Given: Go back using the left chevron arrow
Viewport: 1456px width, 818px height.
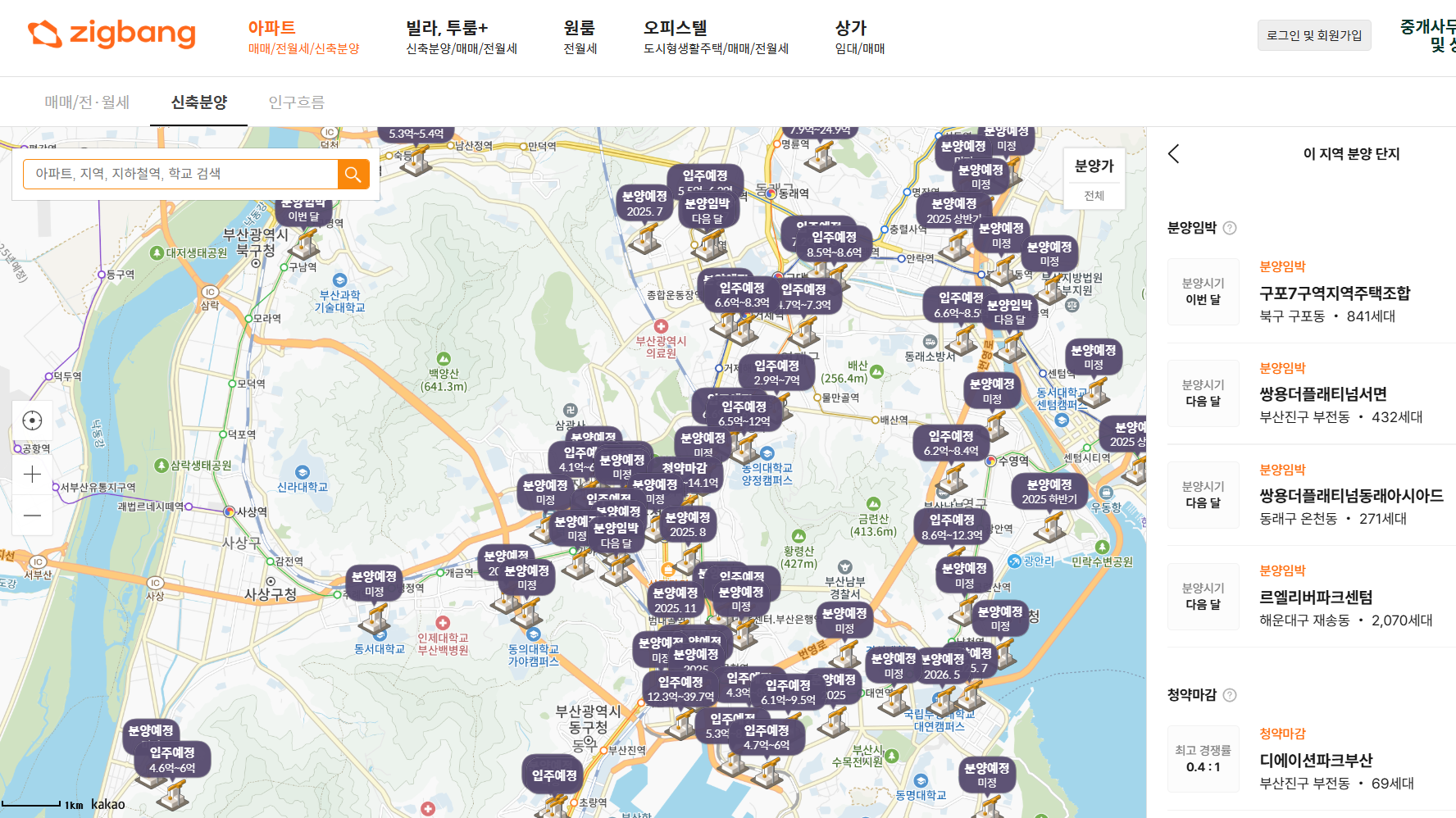Looking at the screenshot, I should tap(1174, 154).
